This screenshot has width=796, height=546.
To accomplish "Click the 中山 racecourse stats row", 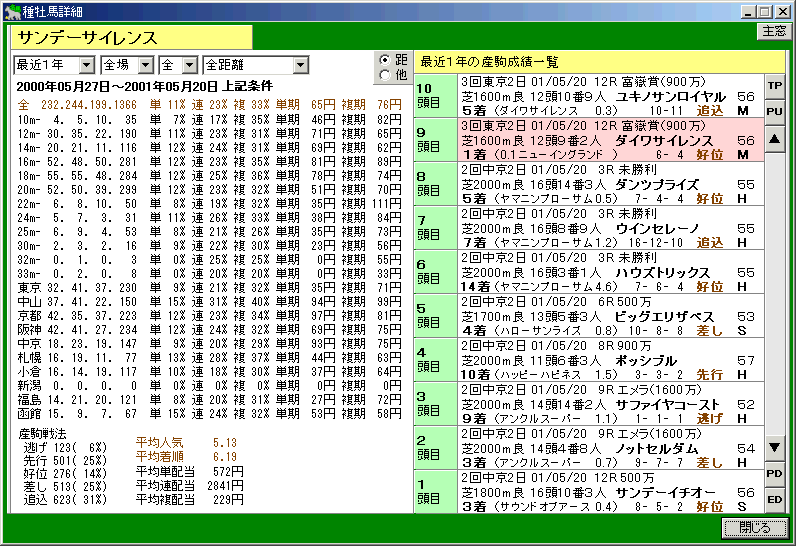I will pos(209,302).
